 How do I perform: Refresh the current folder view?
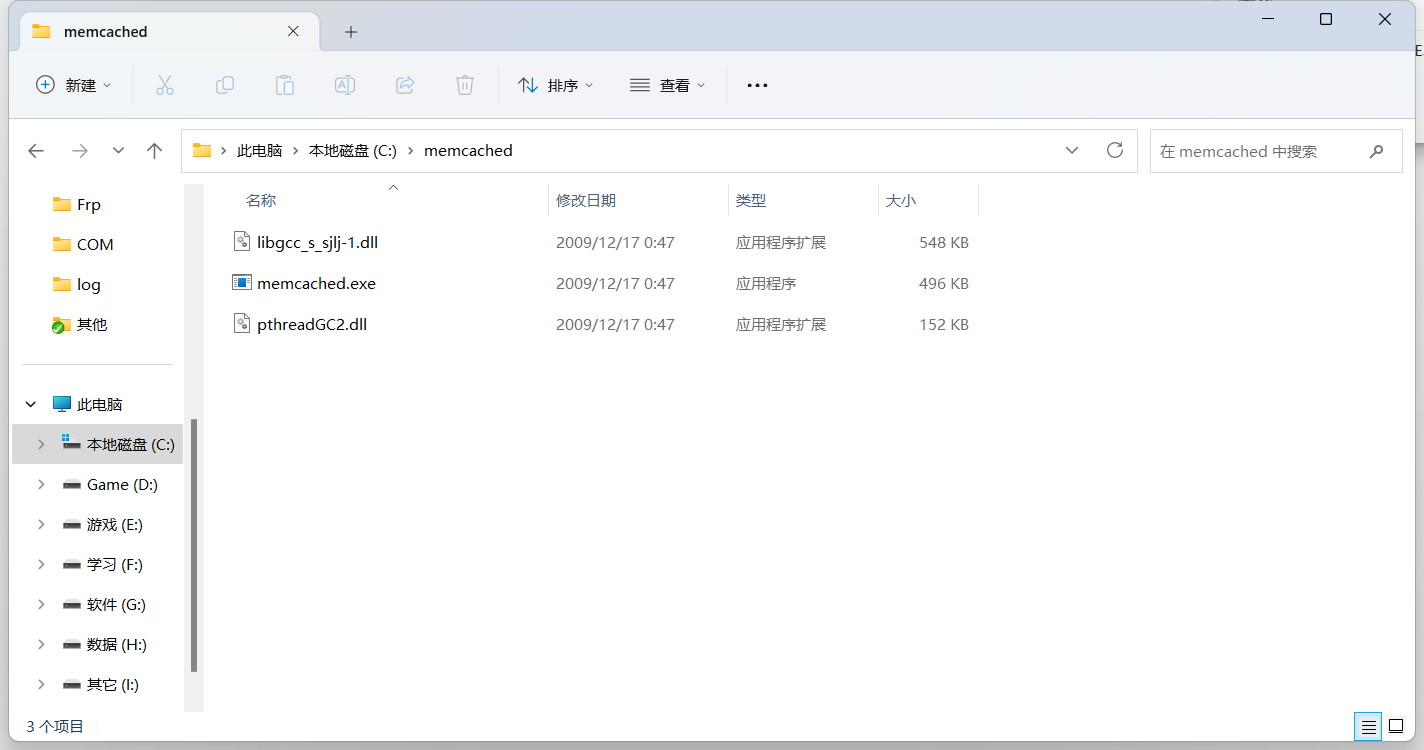pos(1115,151)
